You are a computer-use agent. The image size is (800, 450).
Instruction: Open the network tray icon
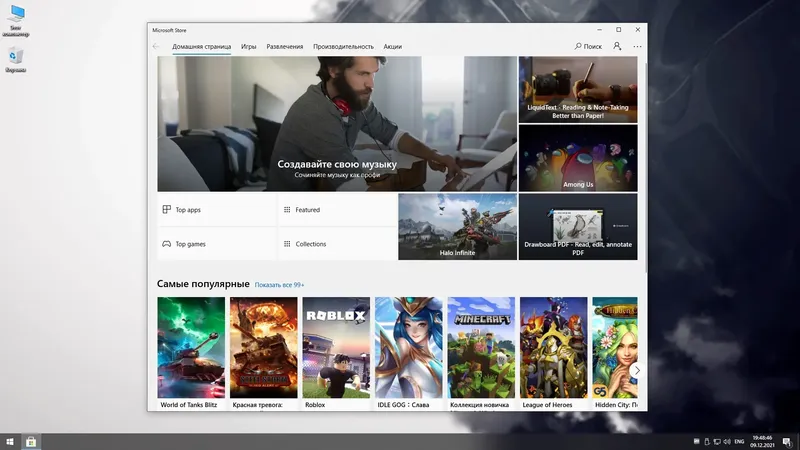coord(717,442)
